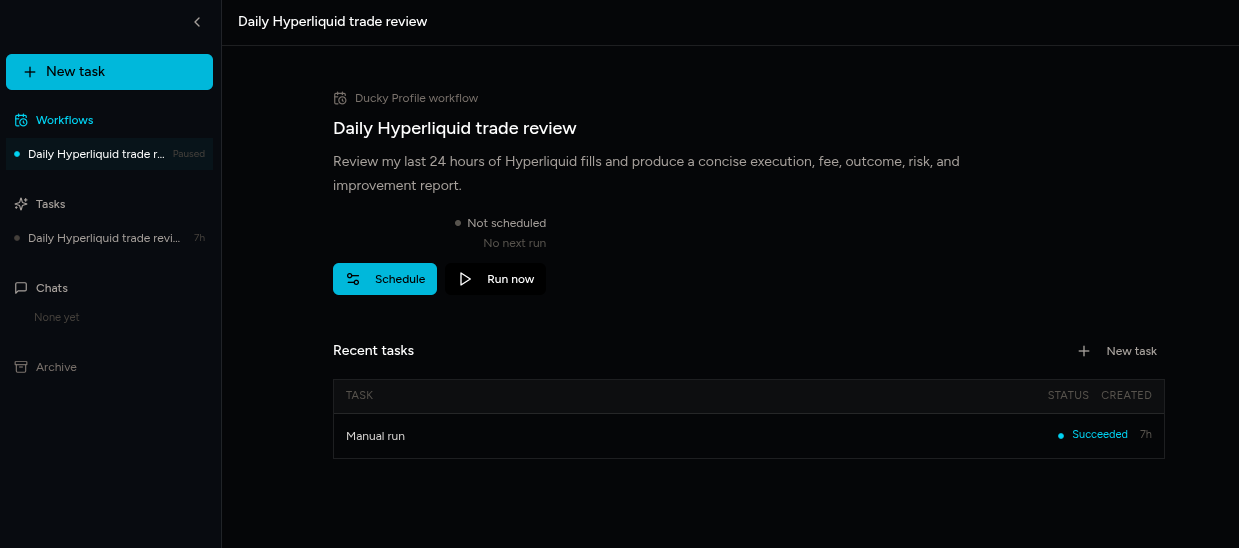Click the sliders icon on Schedule button

pyautogui.click(x=353, y=279)
